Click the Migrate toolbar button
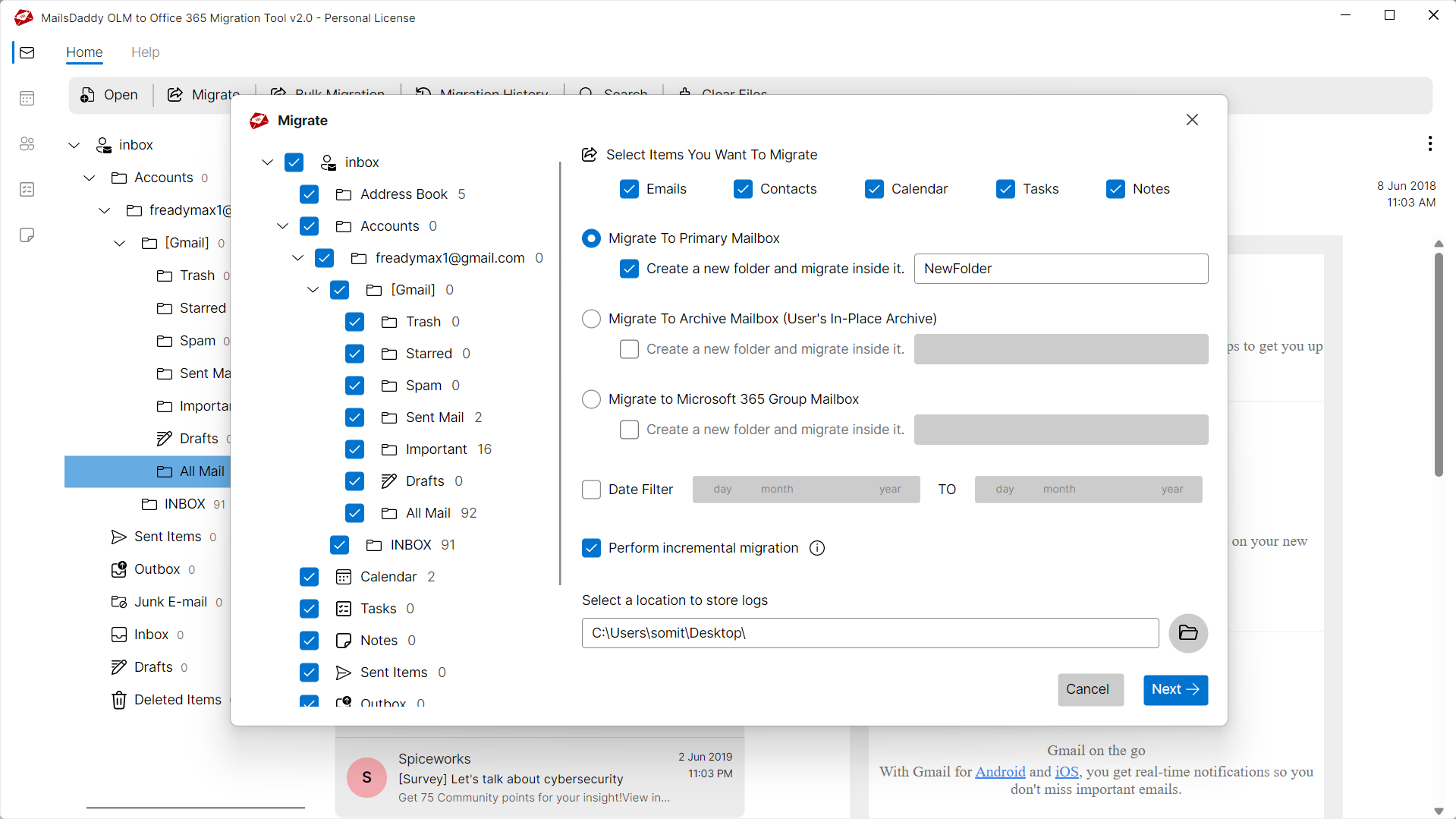This screenshot has height=819, width=1456. (x=203, y=95)
